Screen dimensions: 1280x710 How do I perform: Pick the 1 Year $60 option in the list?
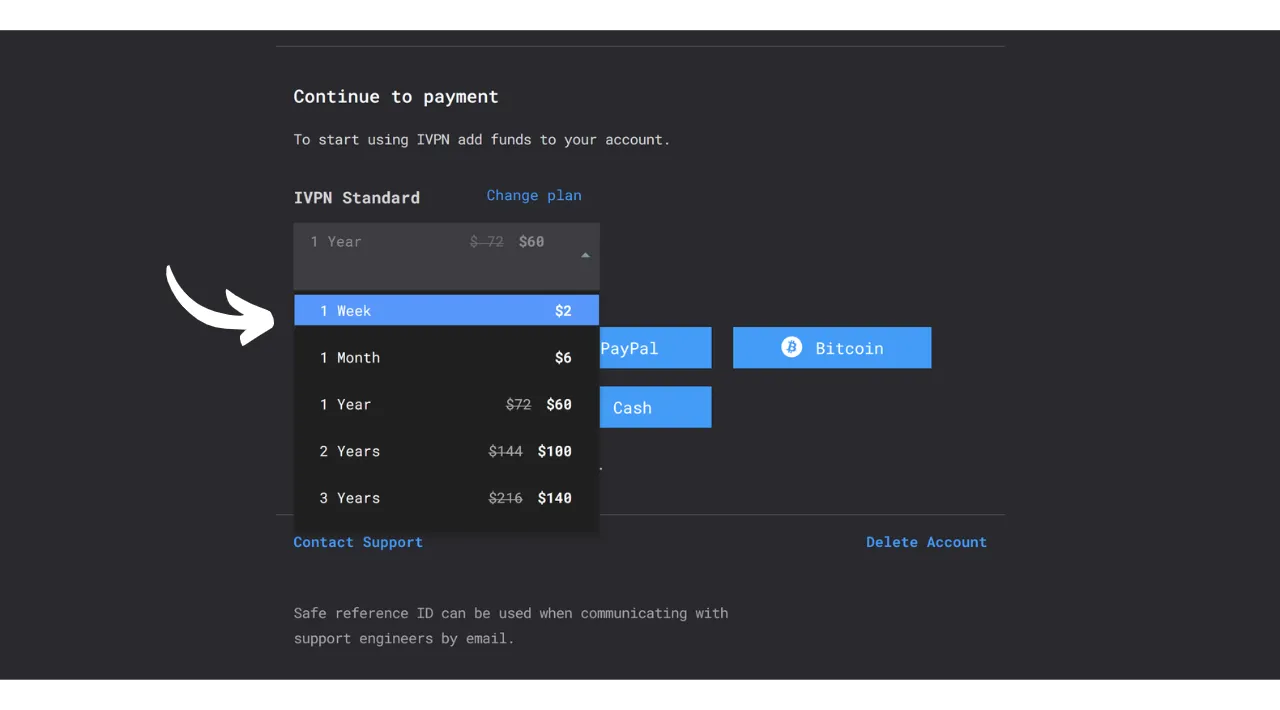tap(446, 405)
